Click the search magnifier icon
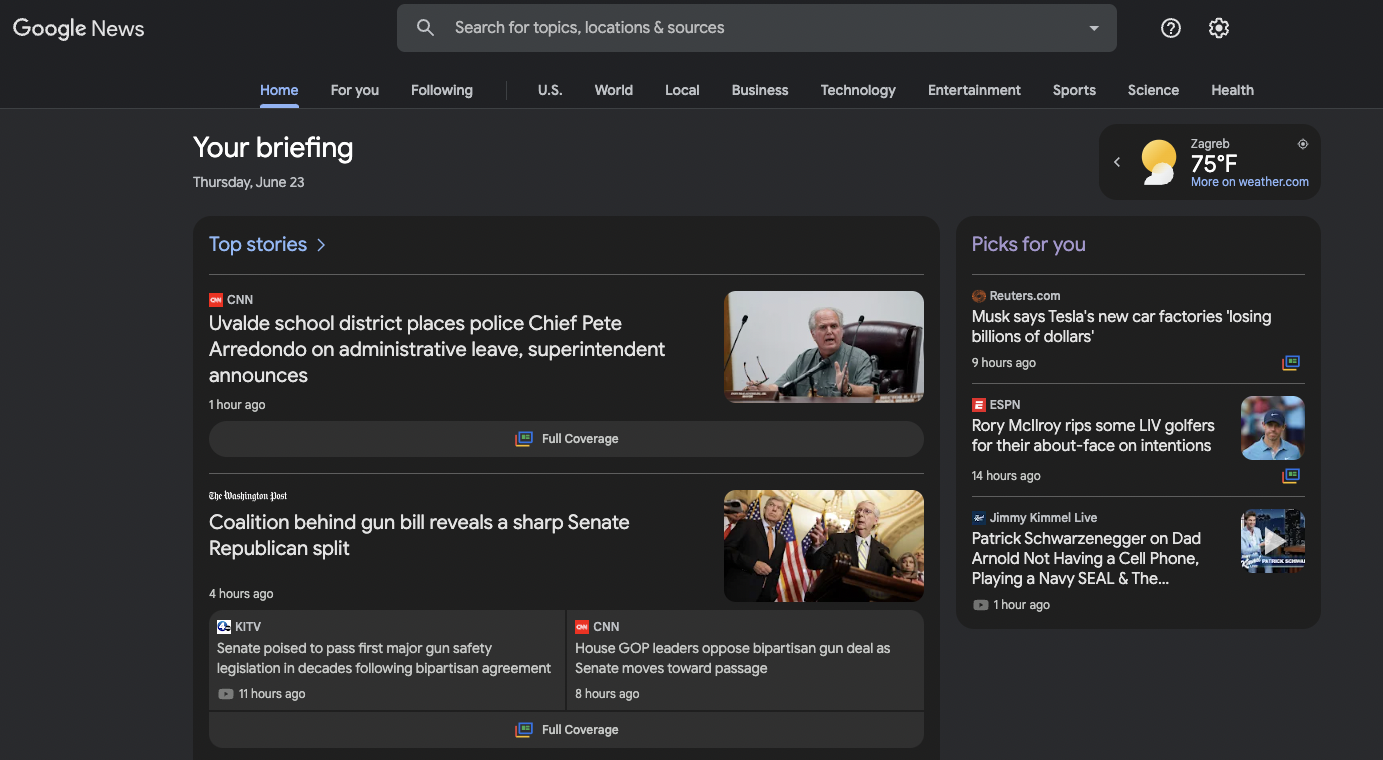The height and width of the screenshot is (760, 1383). tap(425, 28)
